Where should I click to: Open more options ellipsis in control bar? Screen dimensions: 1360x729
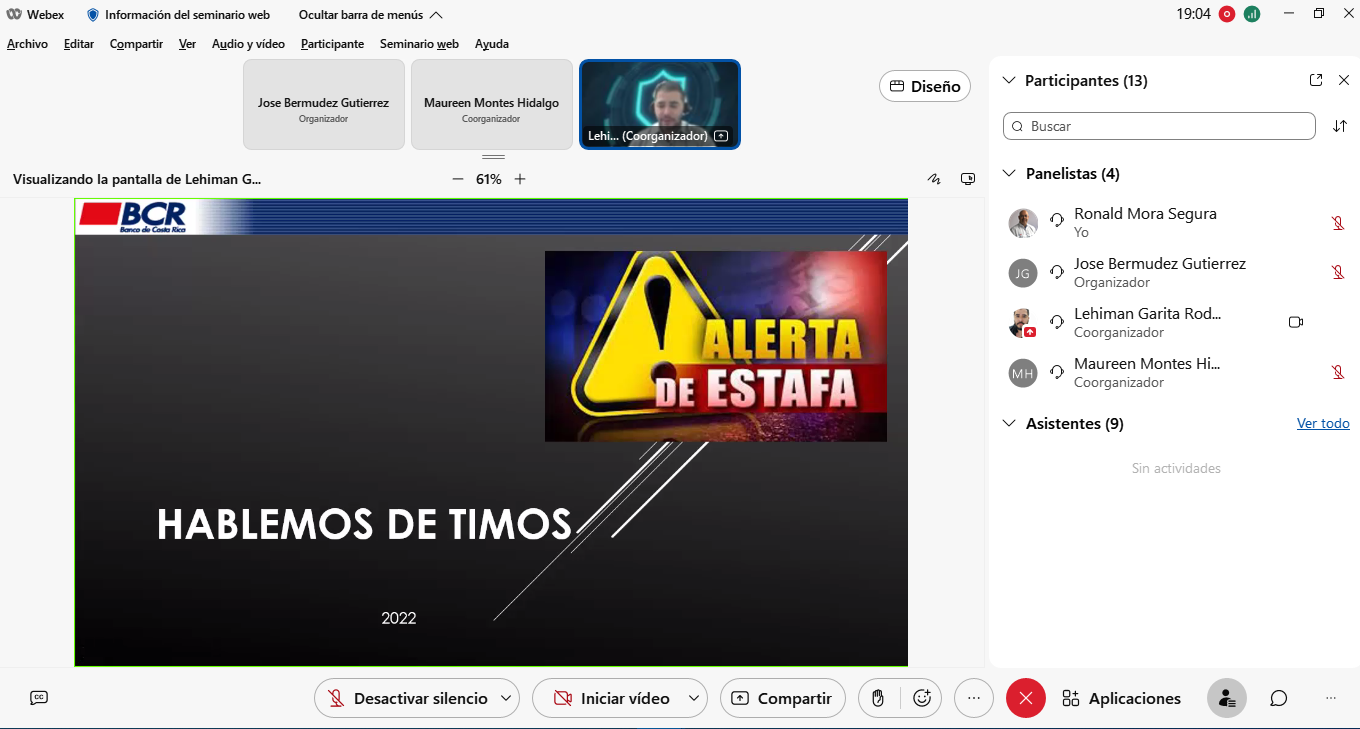pos(974,698)
